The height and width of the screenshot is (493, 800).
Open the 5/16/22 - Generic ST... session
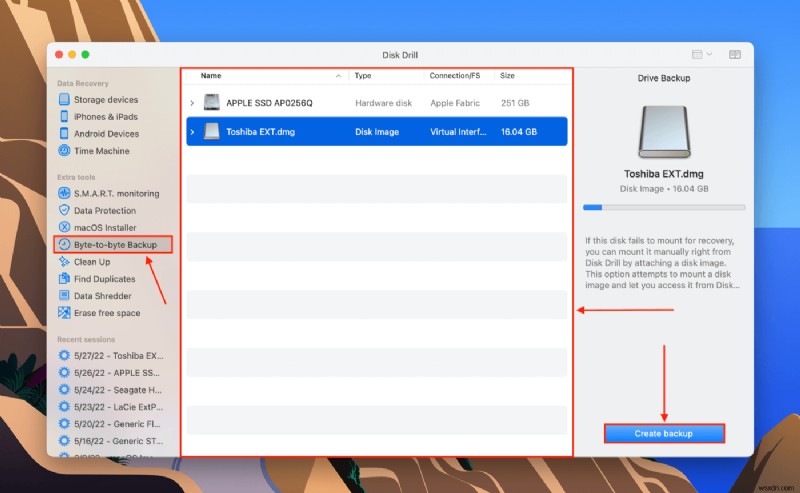coord(118,441)
